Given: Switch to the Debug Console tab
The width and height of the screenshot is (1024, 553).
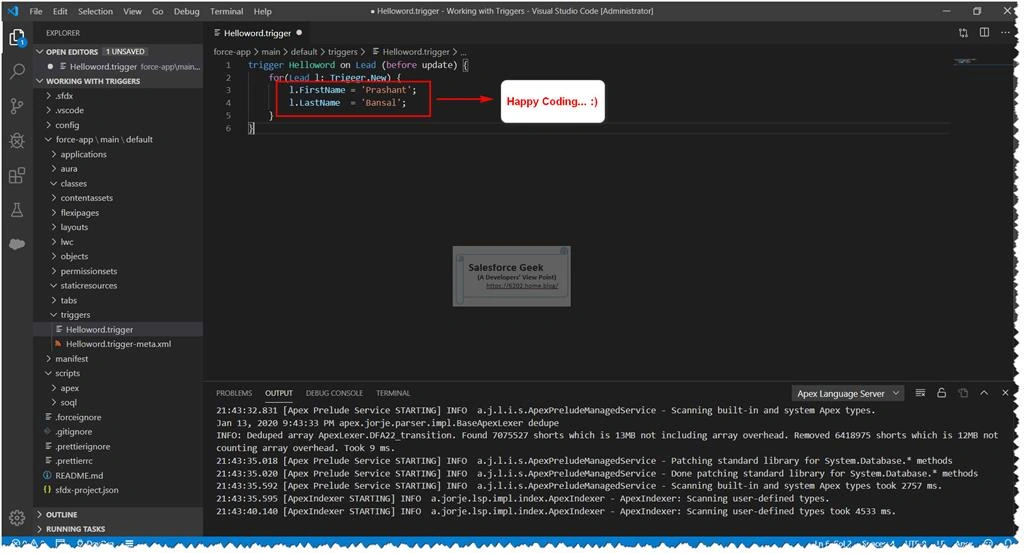Looking at the screenshot, I should (334, 393).
